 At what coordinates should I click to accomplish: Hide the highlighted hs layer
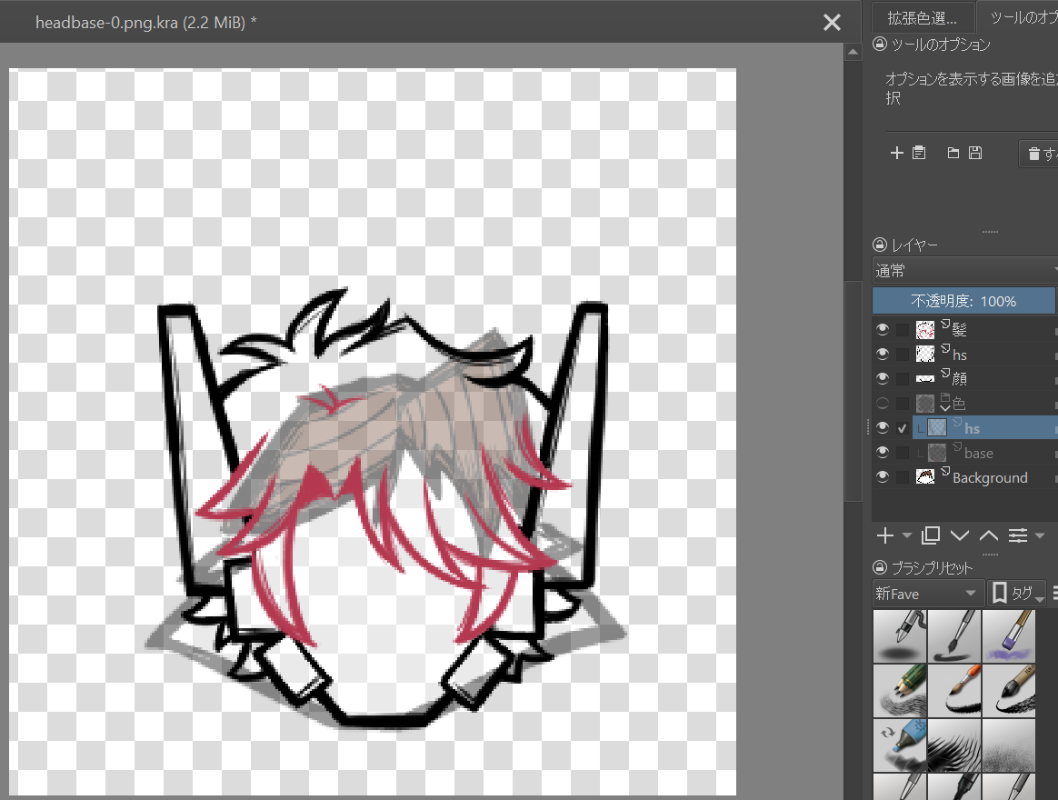(882, 428)
